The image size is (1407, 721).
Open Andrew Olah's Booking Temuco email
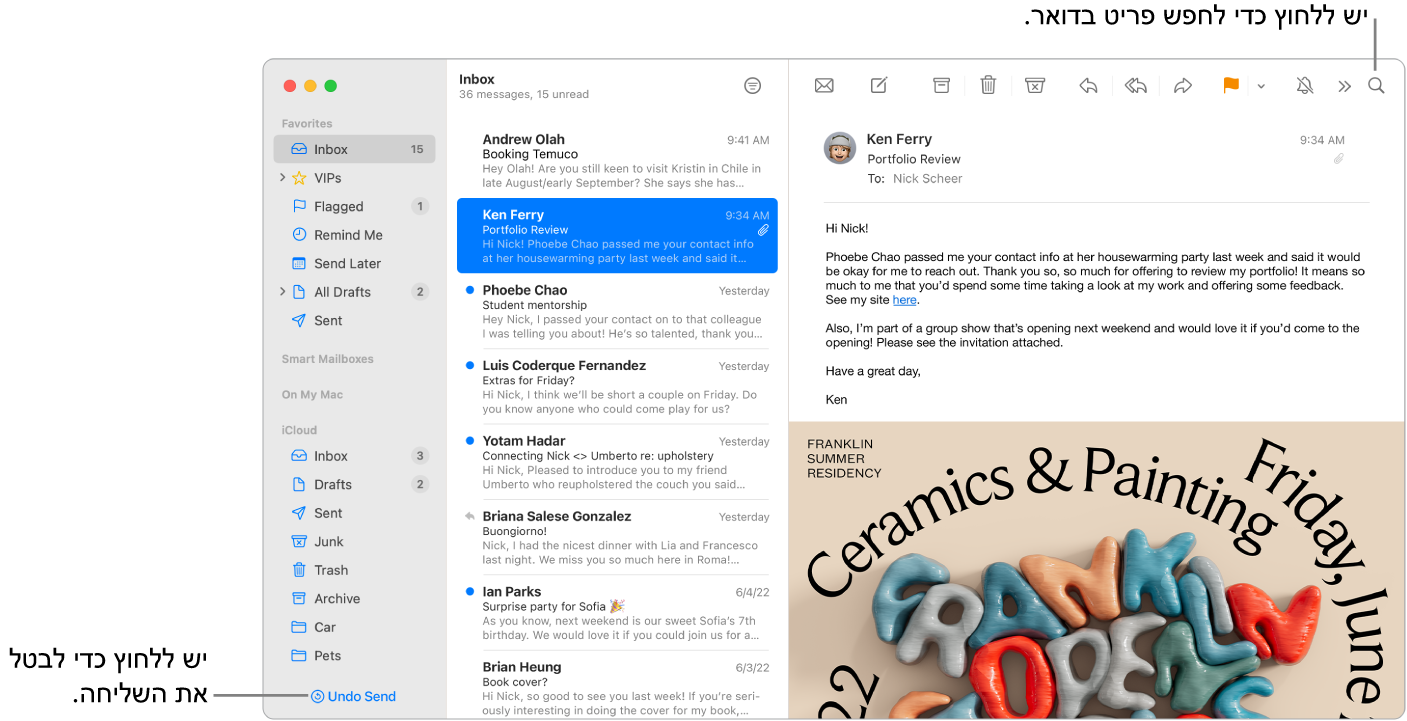pyautogui.click(x=617, y=161)
